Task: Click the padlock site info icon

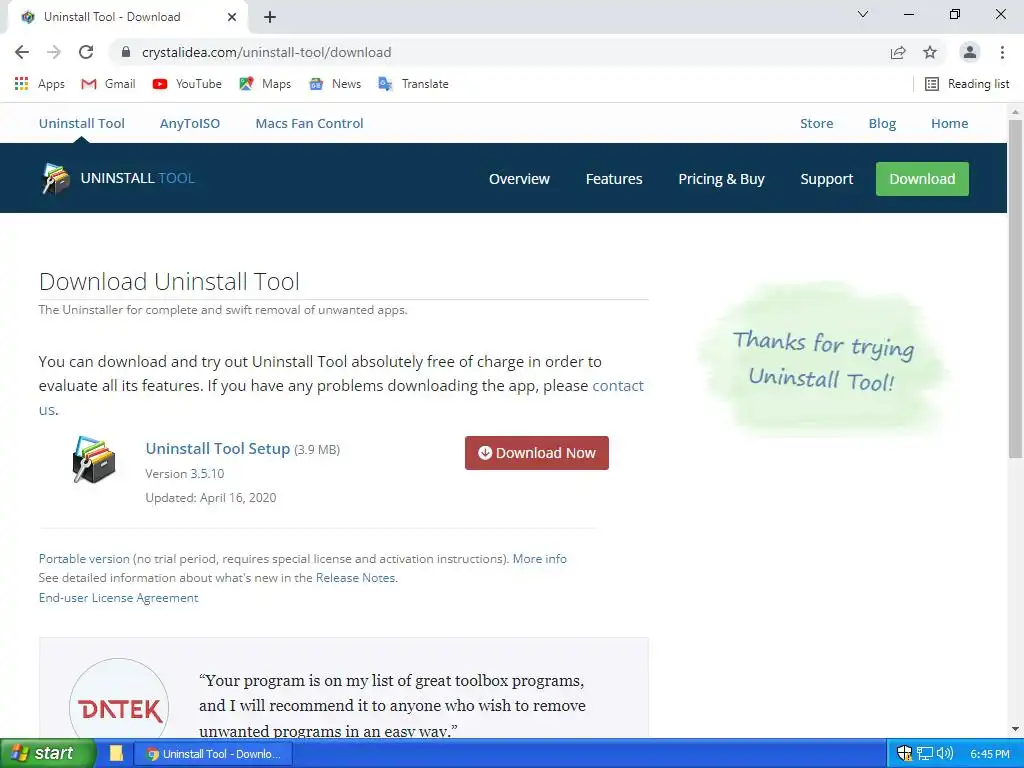Action: click(126, 52)
